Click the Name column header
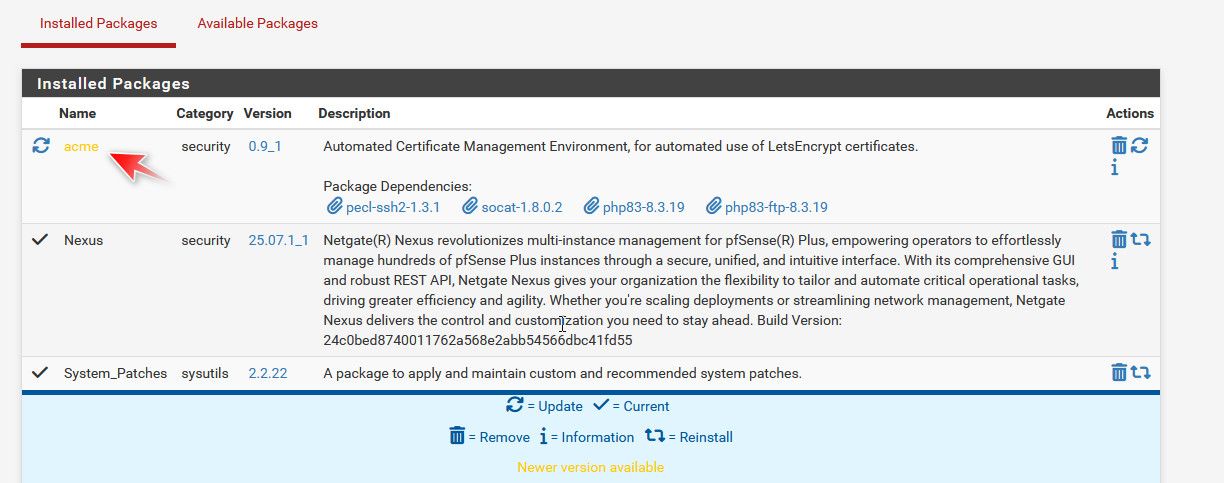1224x483 pixels. pos(78,113)
